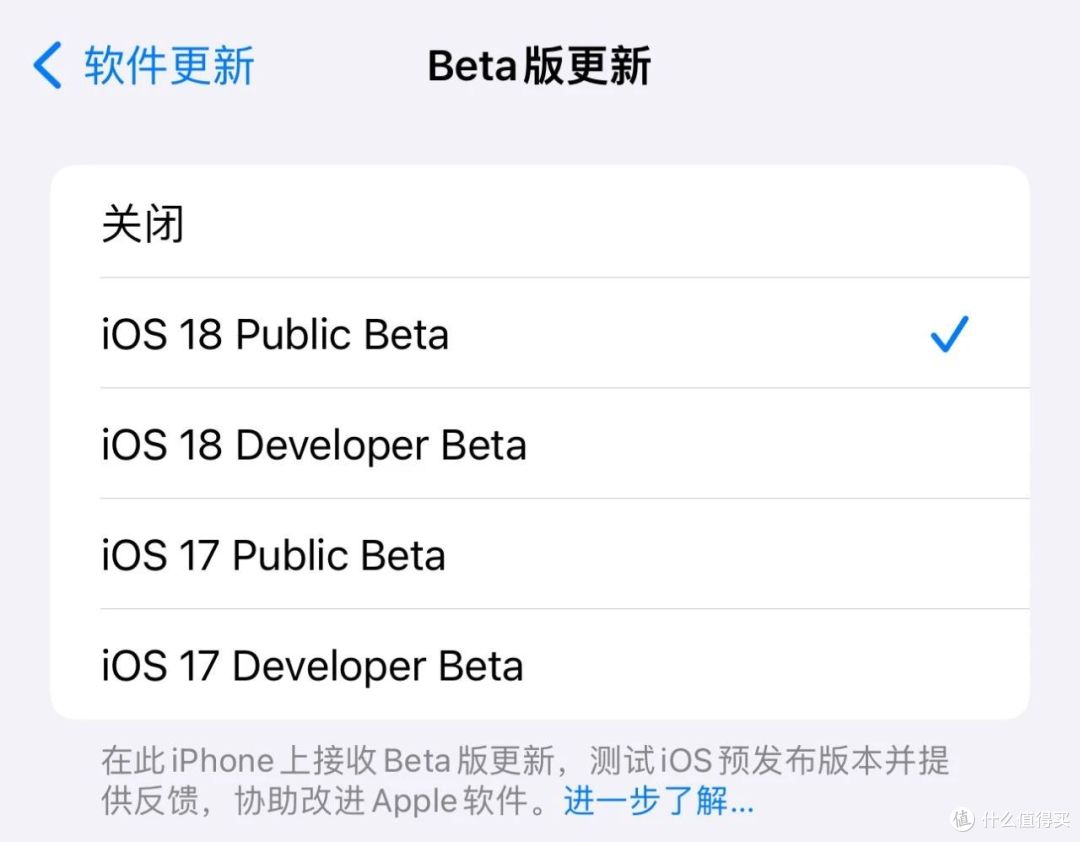Screen dimensions: 1080x842
Task: Select the 关闭 option to disable beta updates
Action: point(540,223)
